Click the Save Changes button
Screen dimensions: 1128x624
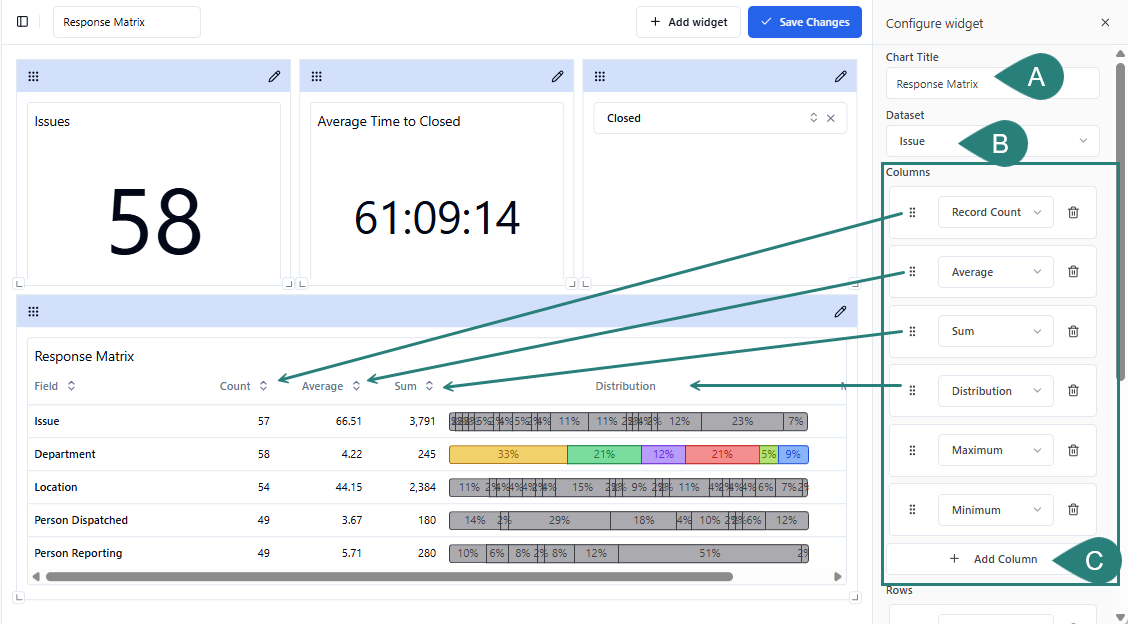point(804,22)
